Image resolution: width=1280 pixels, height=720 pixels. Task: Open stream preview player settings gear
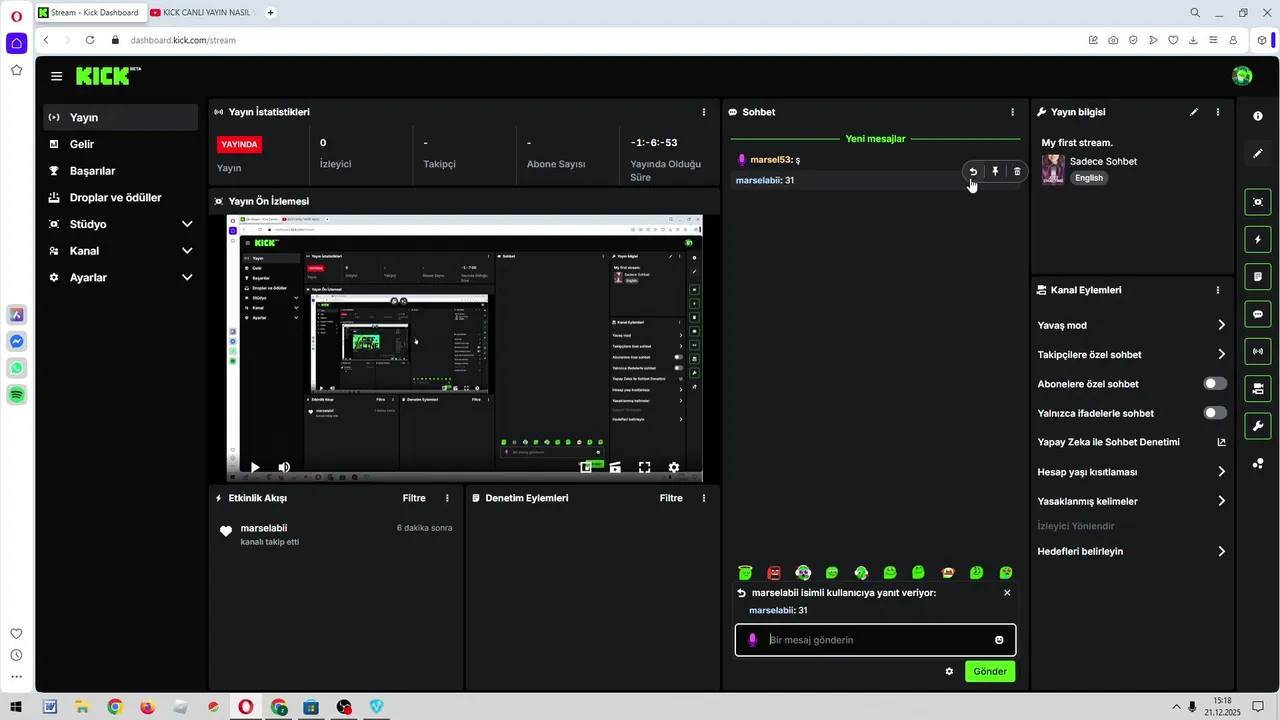[674, 467]
